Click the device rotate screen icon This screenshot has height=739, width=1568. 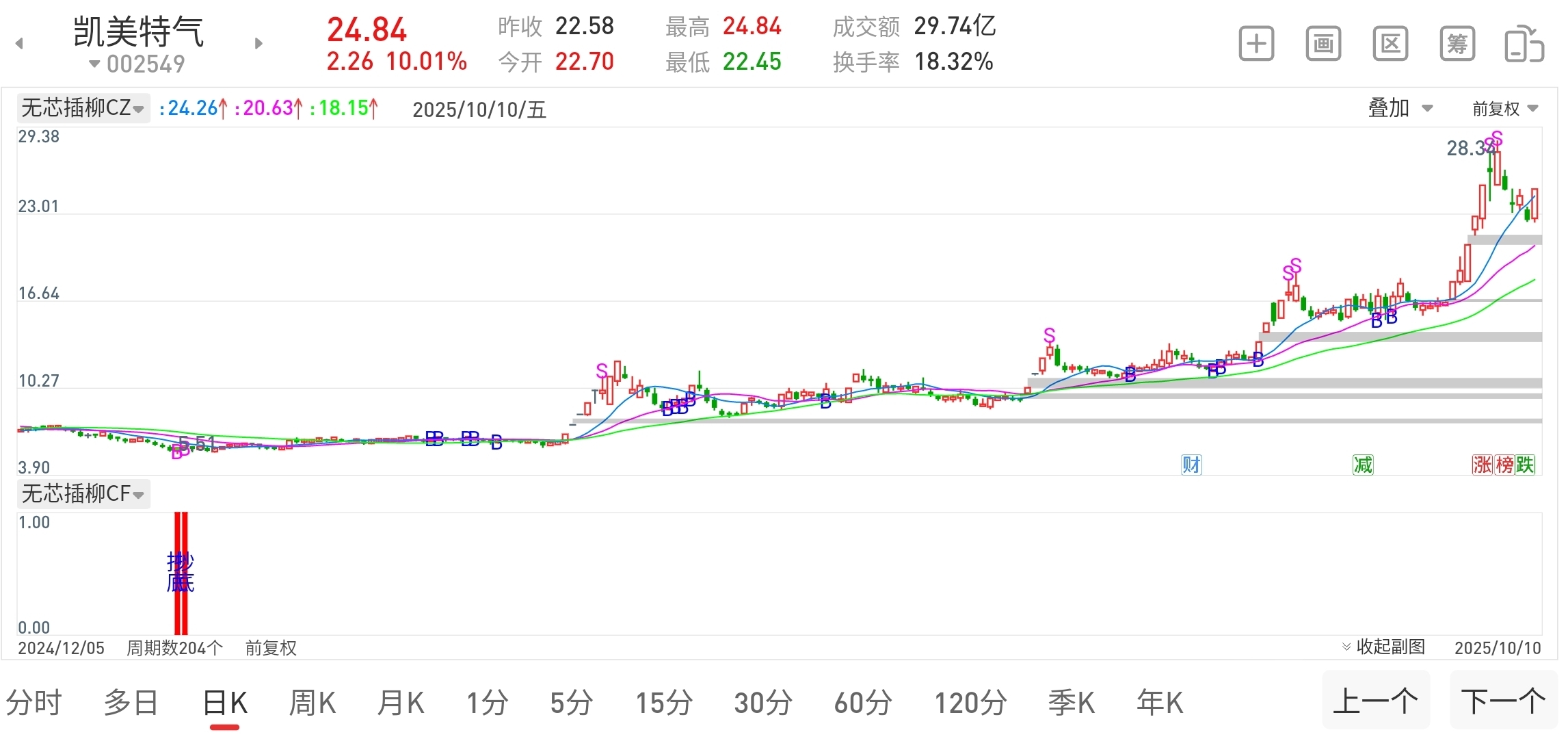(x=1524, y=44)
